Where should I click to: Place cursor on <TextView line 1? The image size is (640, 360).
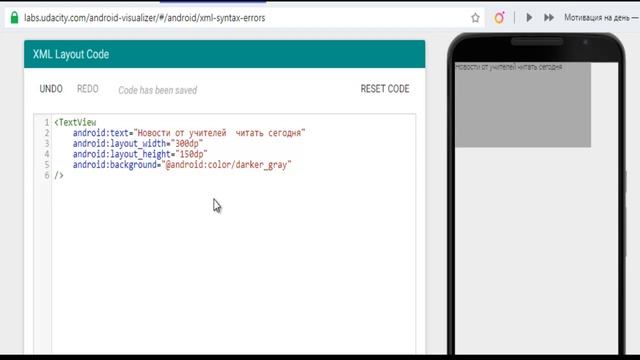(76, 122)
